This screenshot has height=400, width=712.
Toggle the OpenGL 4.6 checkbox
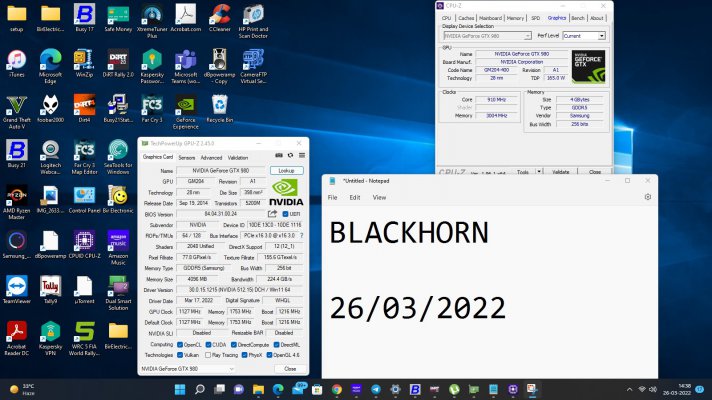pyautogui.click(x=269, y=355)
